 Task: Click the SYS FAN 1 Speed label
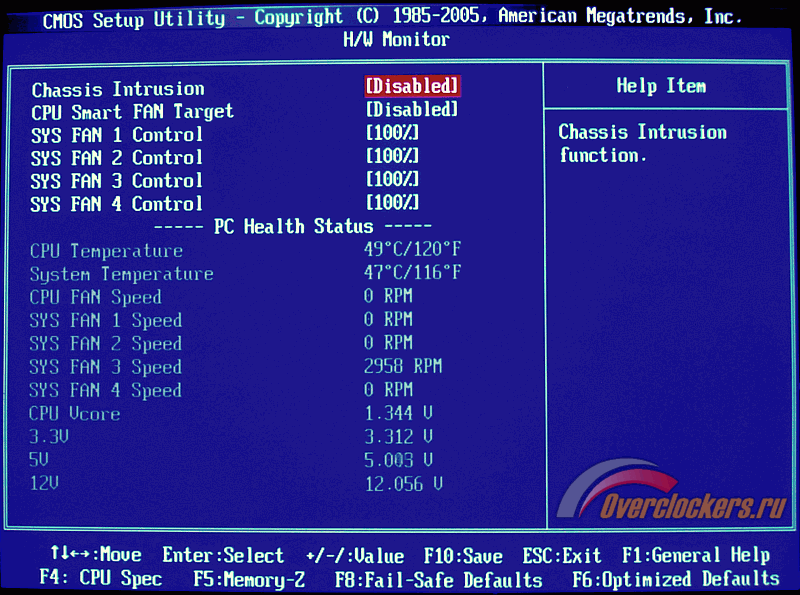pos(106,320)
